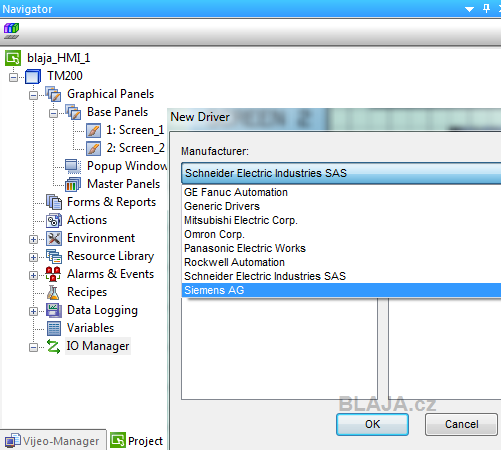This screenshot has width=501, height=450.
Task: Click the Popup Windows icon
Action: pyautogui.click(x=73, y=166)
